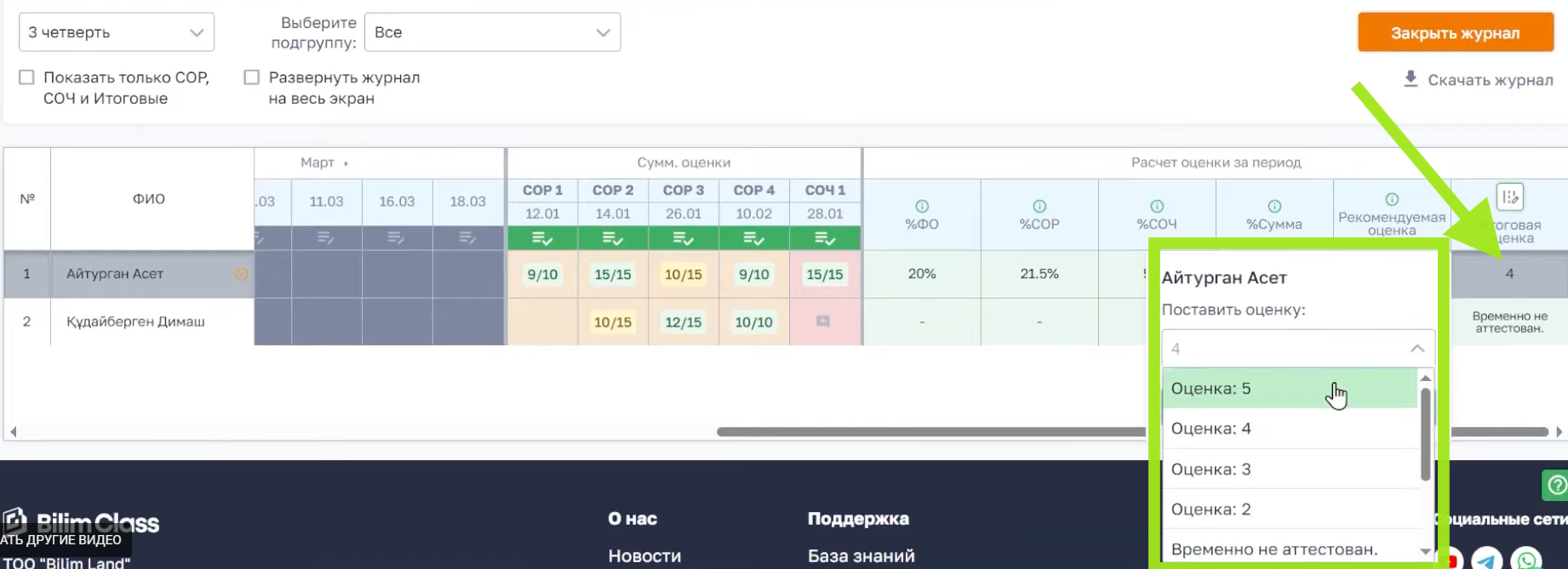The height and width of the screenshot is (569, 1568).
Task: Click Айтурган Асет's СОЧ 1 score 15/15
Action: pyautogui.click(x=825, y=274)
